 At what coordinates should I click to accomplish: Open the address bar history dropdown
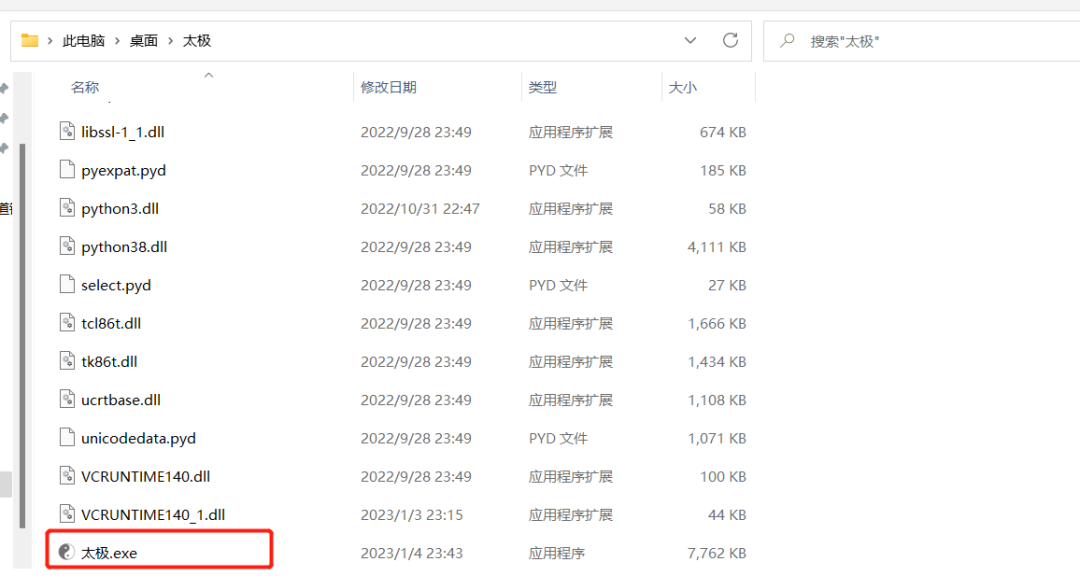click(690, 40)
